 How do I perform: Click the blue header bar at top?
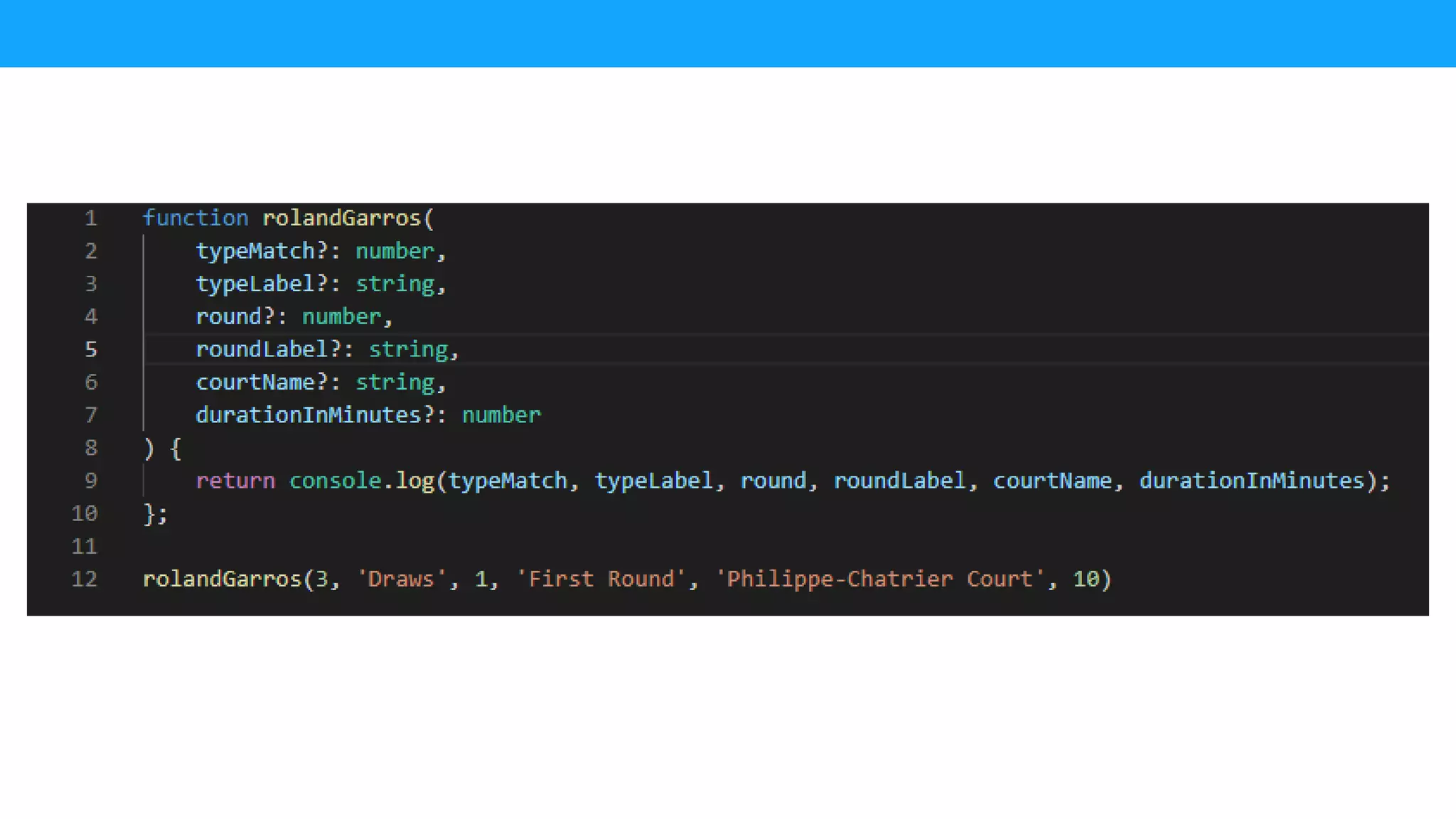[728, 33]
